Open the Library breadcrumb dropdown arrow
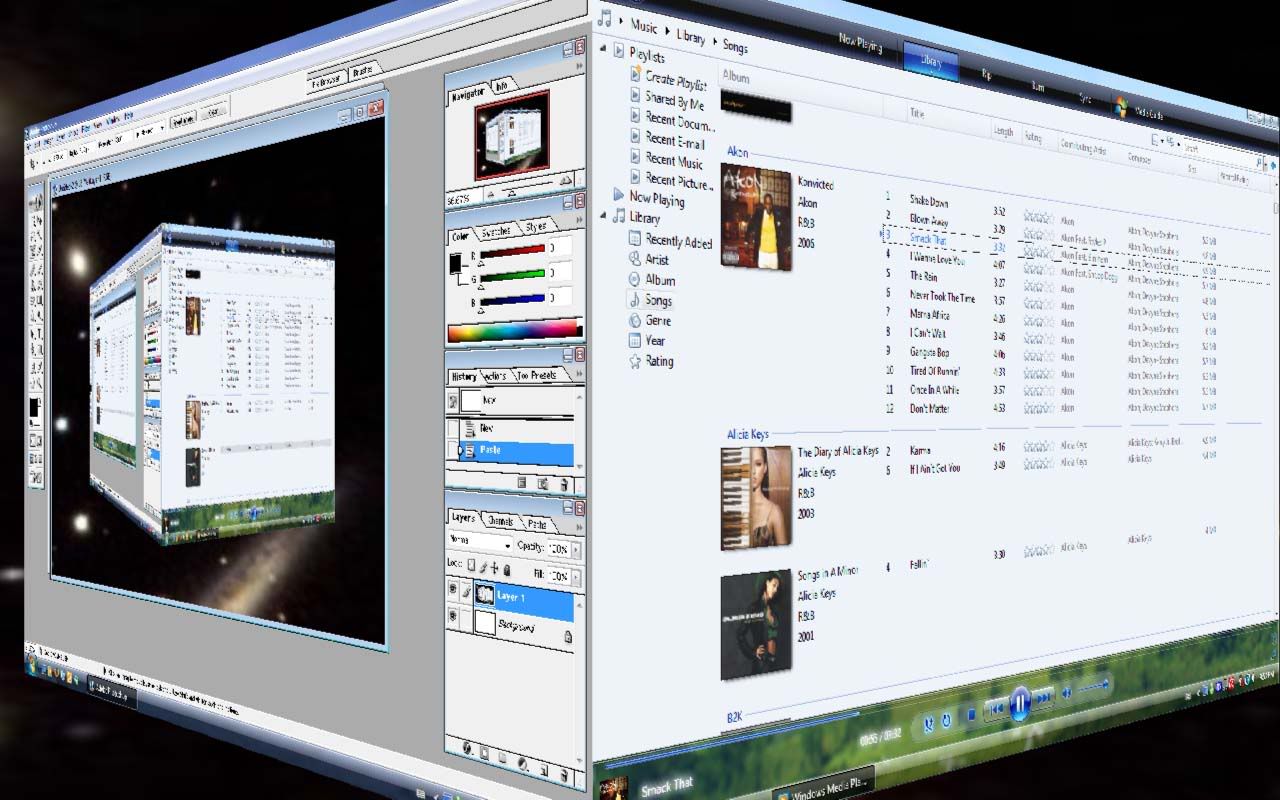 tap(714, 40)
